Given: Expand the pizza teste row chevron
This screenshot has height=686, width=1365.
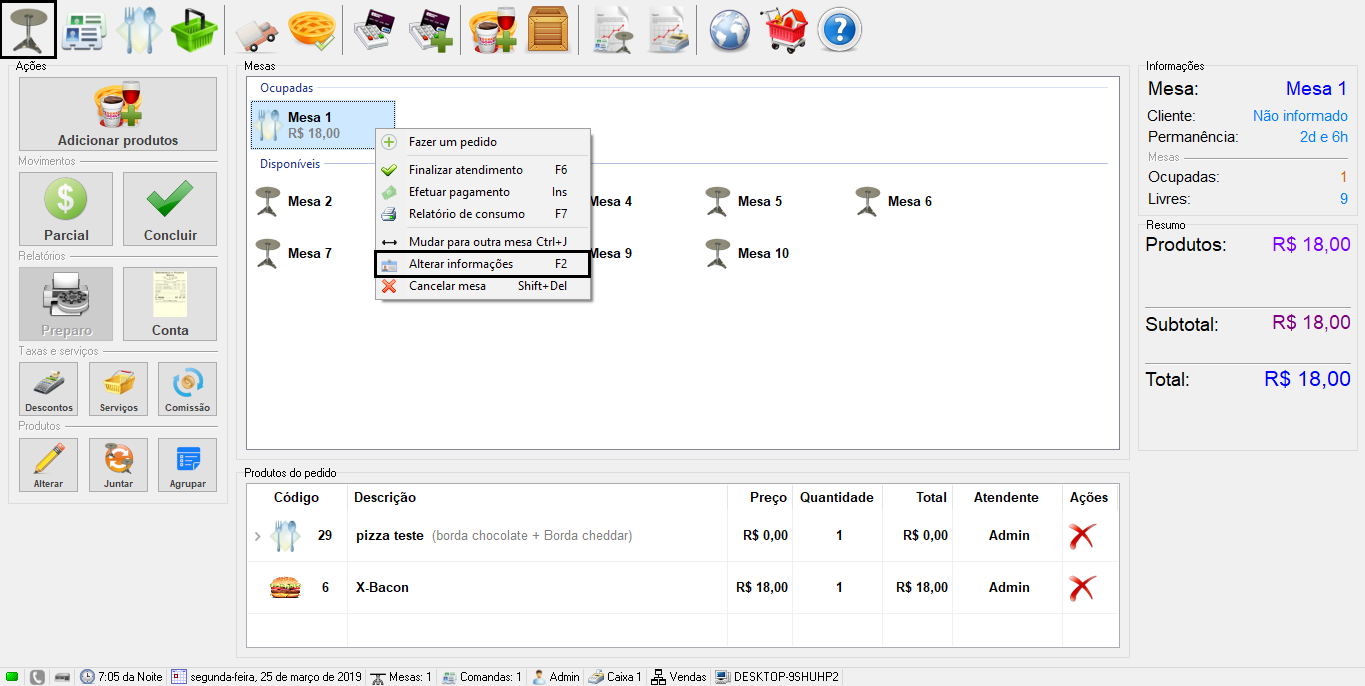Looking at the screenshot, I should tap(257, 537).
